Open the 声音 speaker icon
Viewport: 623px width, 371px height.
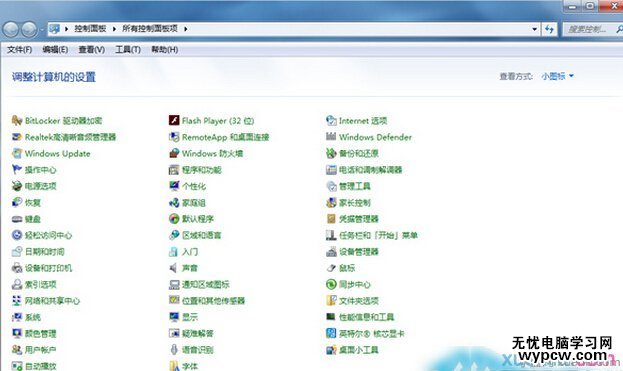coord(174,268)
